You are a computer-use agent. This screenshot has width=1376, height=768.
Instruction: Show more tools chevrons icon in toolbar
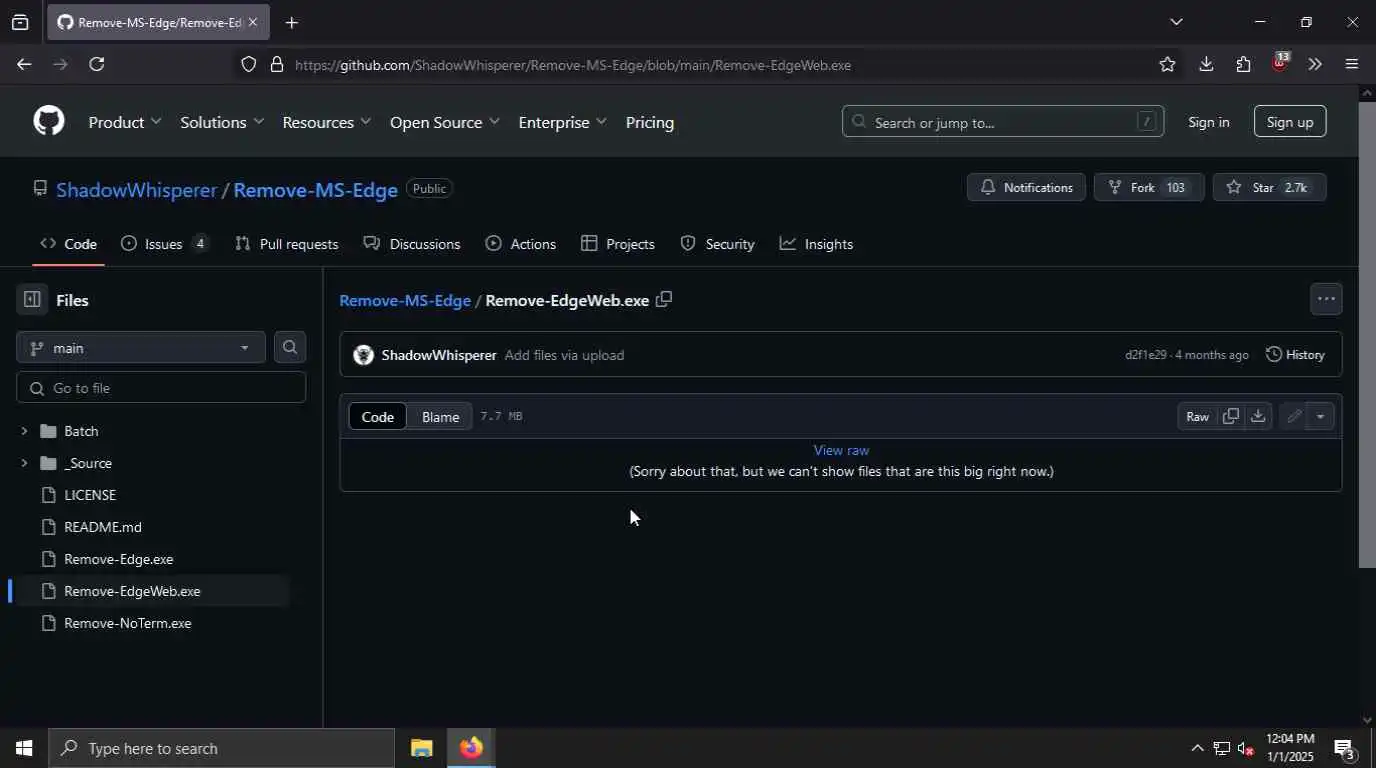[x=1315, y=64]
